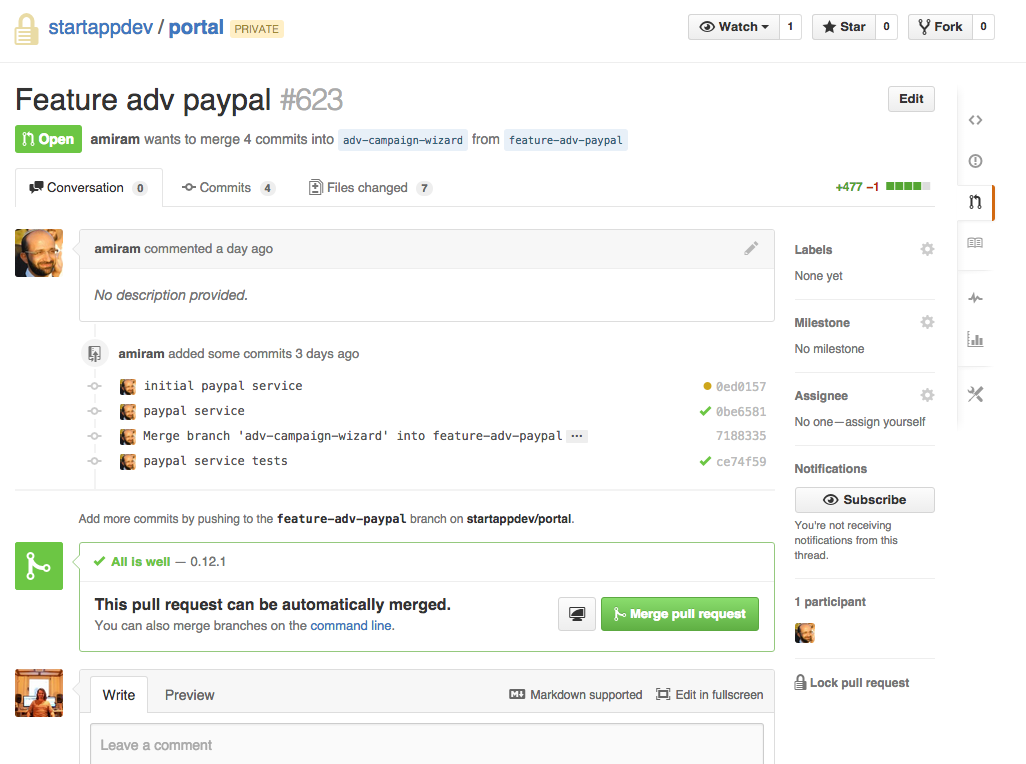Fork the repository
Screen dimensions: 1026x764
coord(940,27)
